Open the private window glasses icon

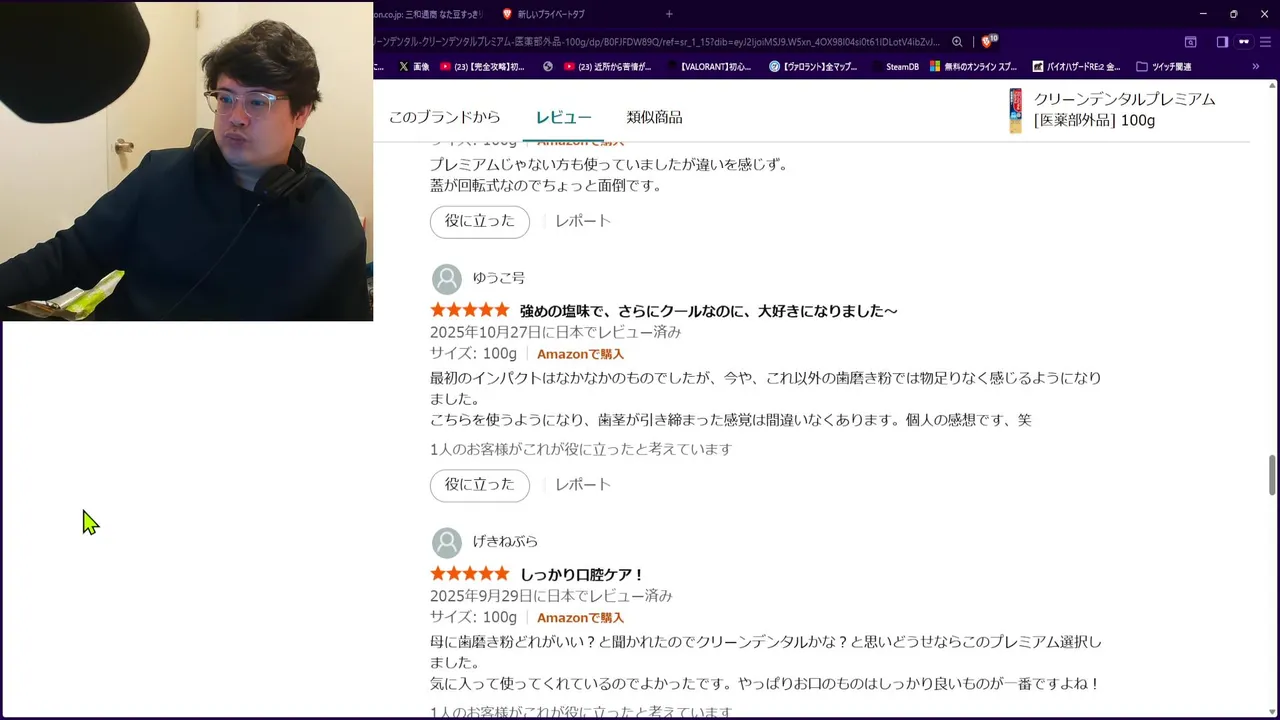pyautogui.click(x=1244, y=42)
